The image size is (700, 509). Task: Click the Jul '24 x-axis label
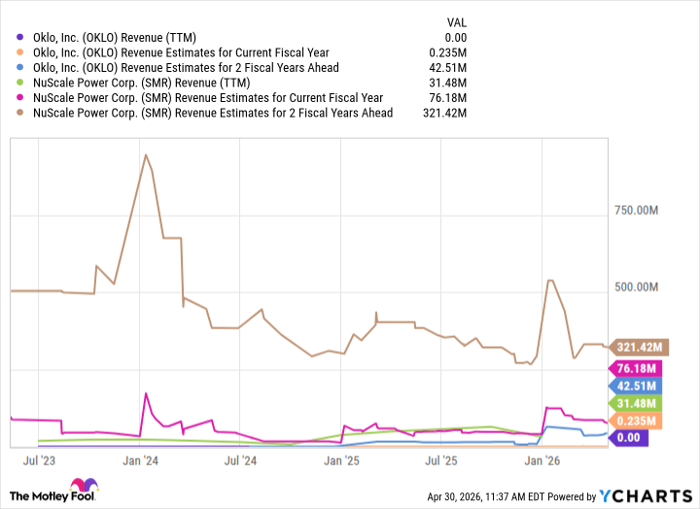click(240, 461)
